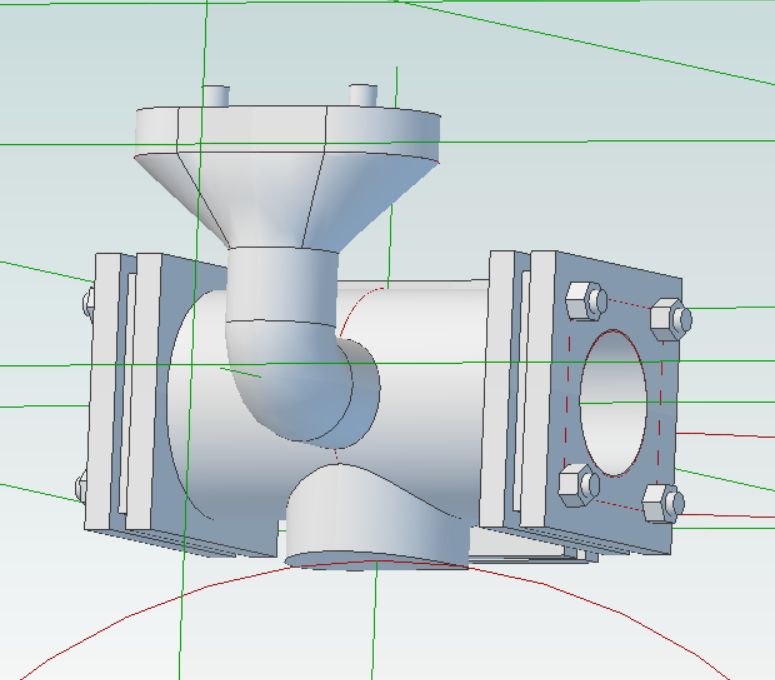Select the circular bore in the right flange
Screen dimensions: 775x680
(615, 402)
